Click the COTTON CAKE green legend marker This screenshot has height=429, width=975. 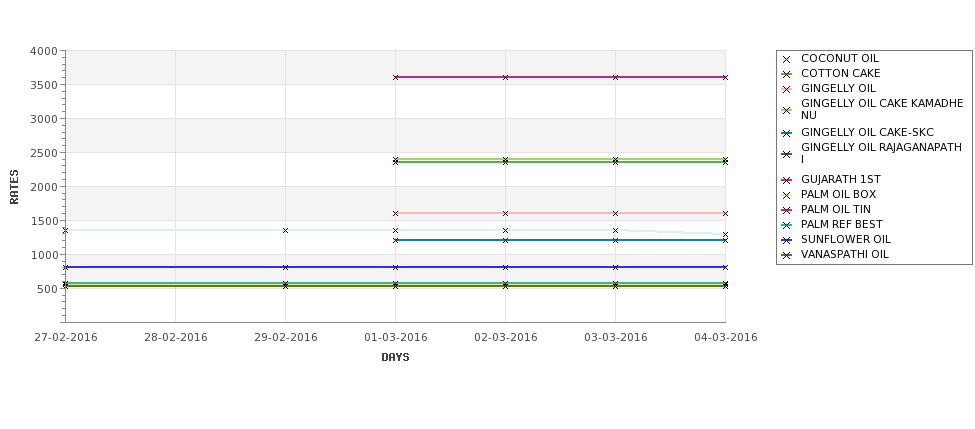pos(786,75)
